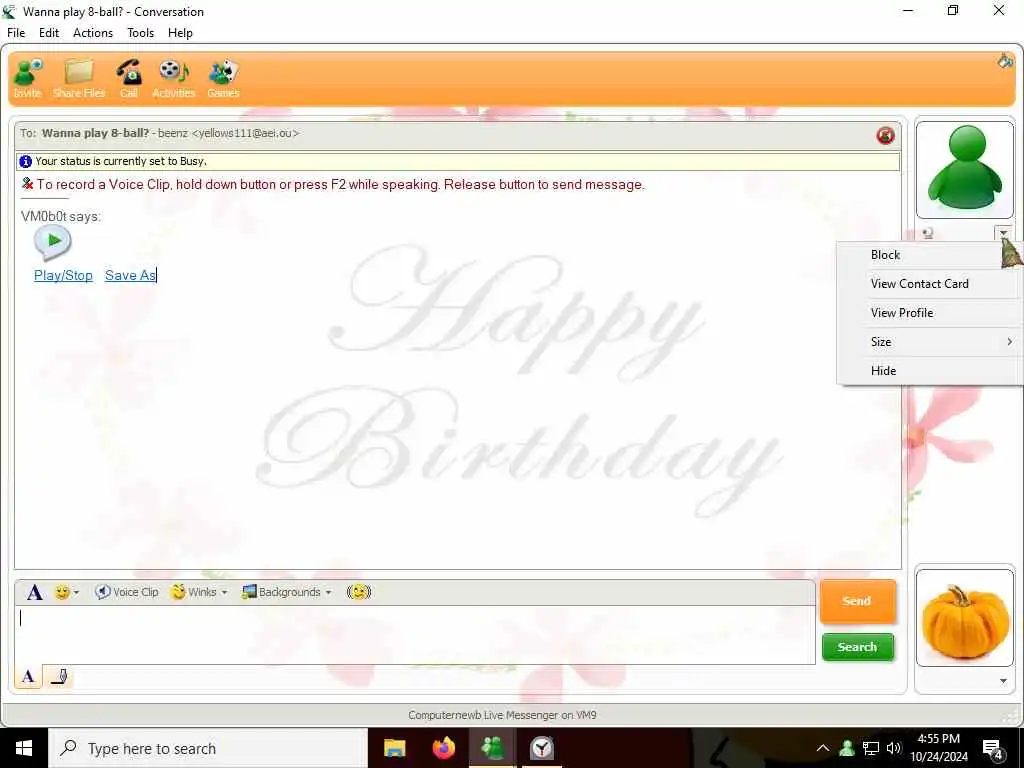Click the Invite toolbar icon
The image size is (1024, 768).
point(27,78)
